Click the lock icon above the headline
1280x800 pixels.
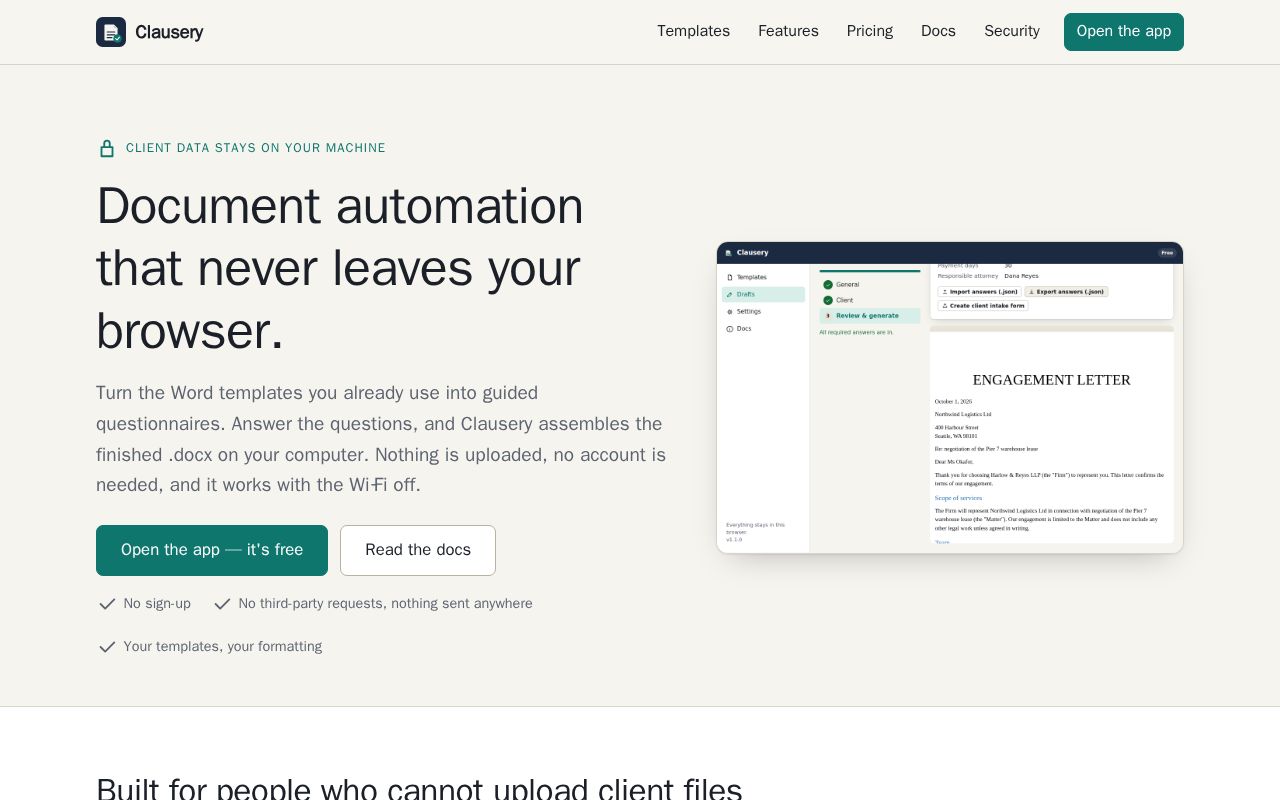tap(107, 148)
